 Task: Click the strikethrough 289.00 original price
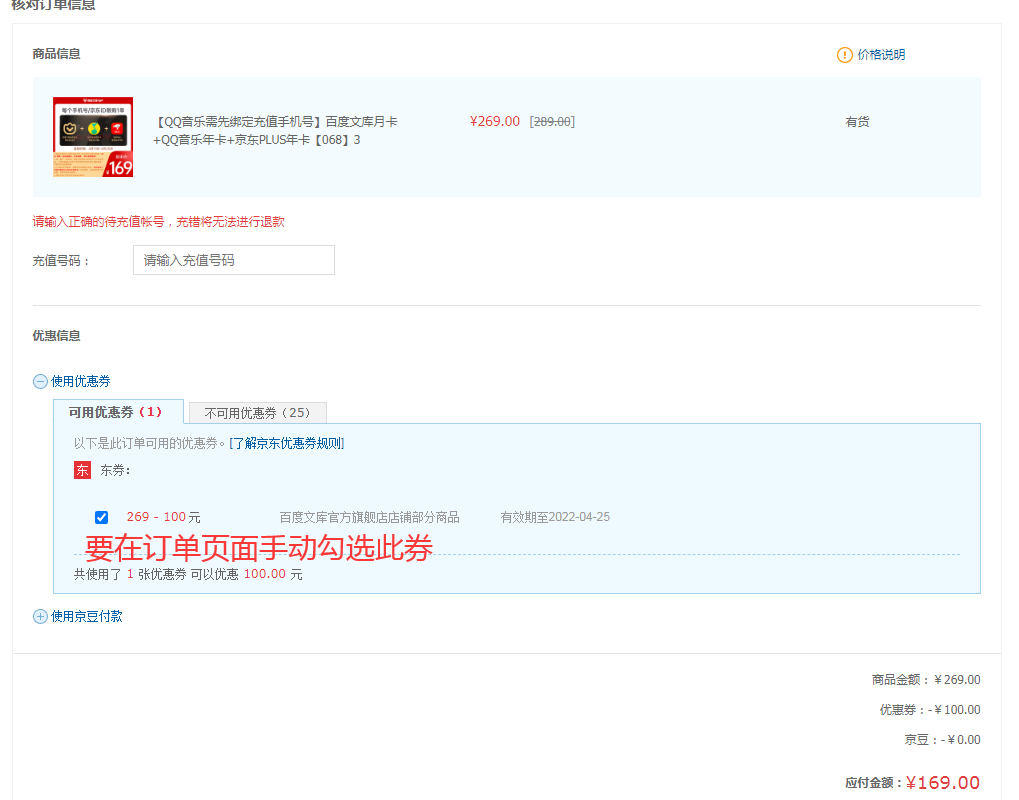coord(552,122)
